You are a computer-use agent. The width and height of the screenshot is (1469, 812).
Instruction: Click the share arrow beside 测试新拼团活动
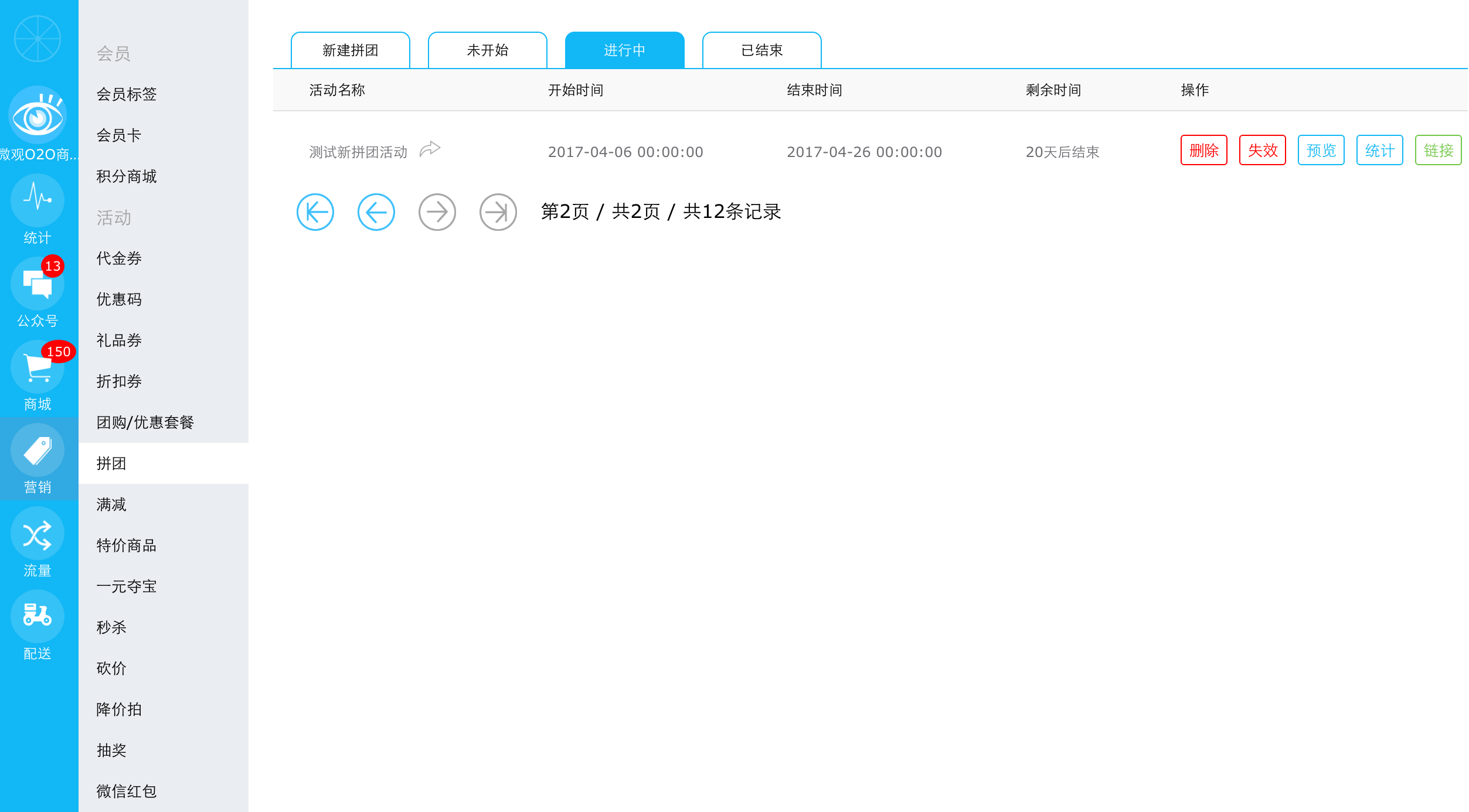(430, 149)
